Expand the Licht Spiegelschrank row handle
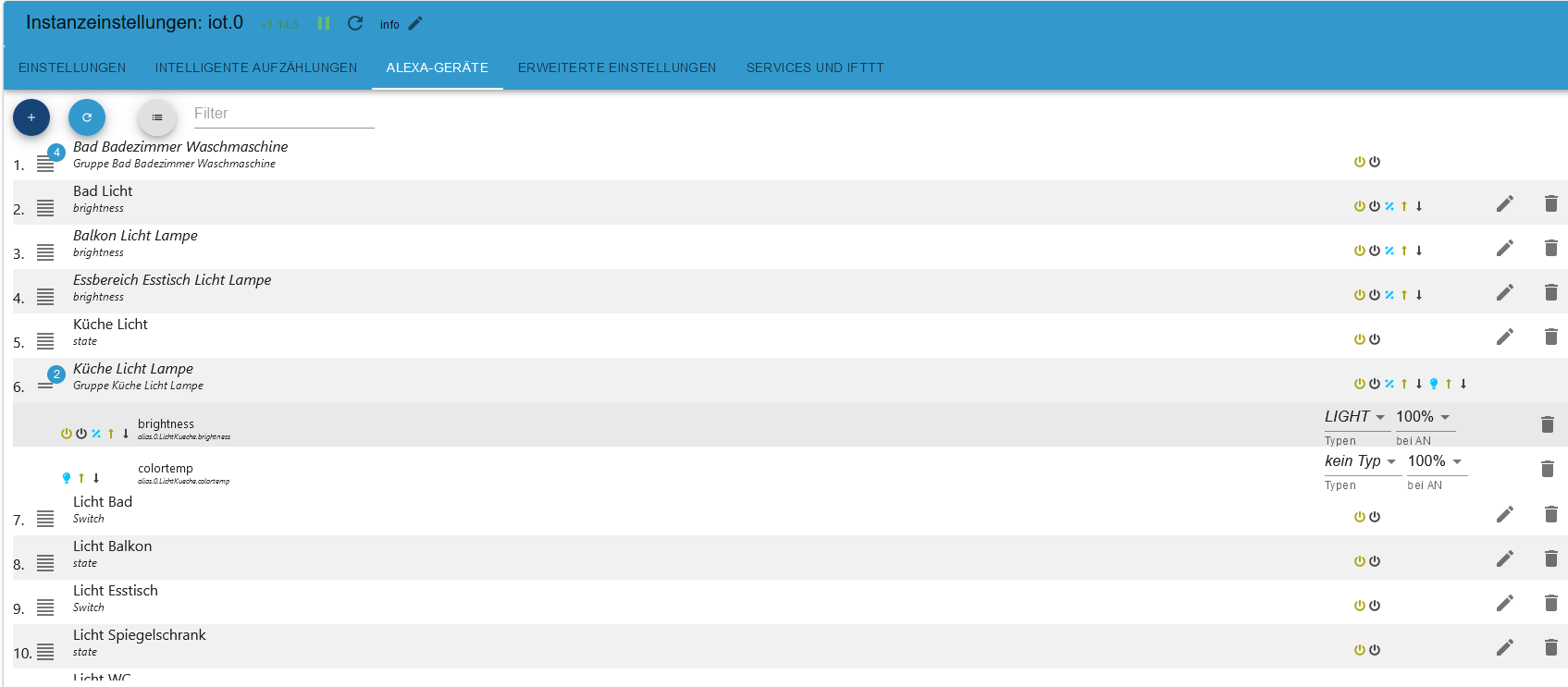1568x687 pixels. (x=45, y=652)
